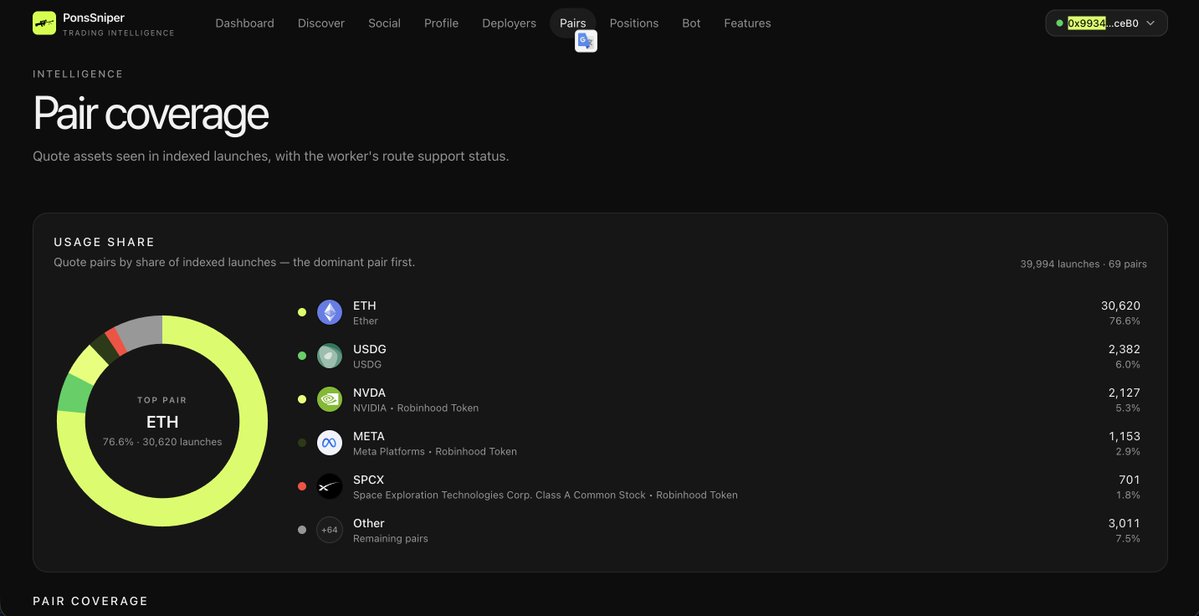Click the Meta Platforms Robinhood Token subtitle
Viewport: 1199px width, 616px height.
coord(435,452)
